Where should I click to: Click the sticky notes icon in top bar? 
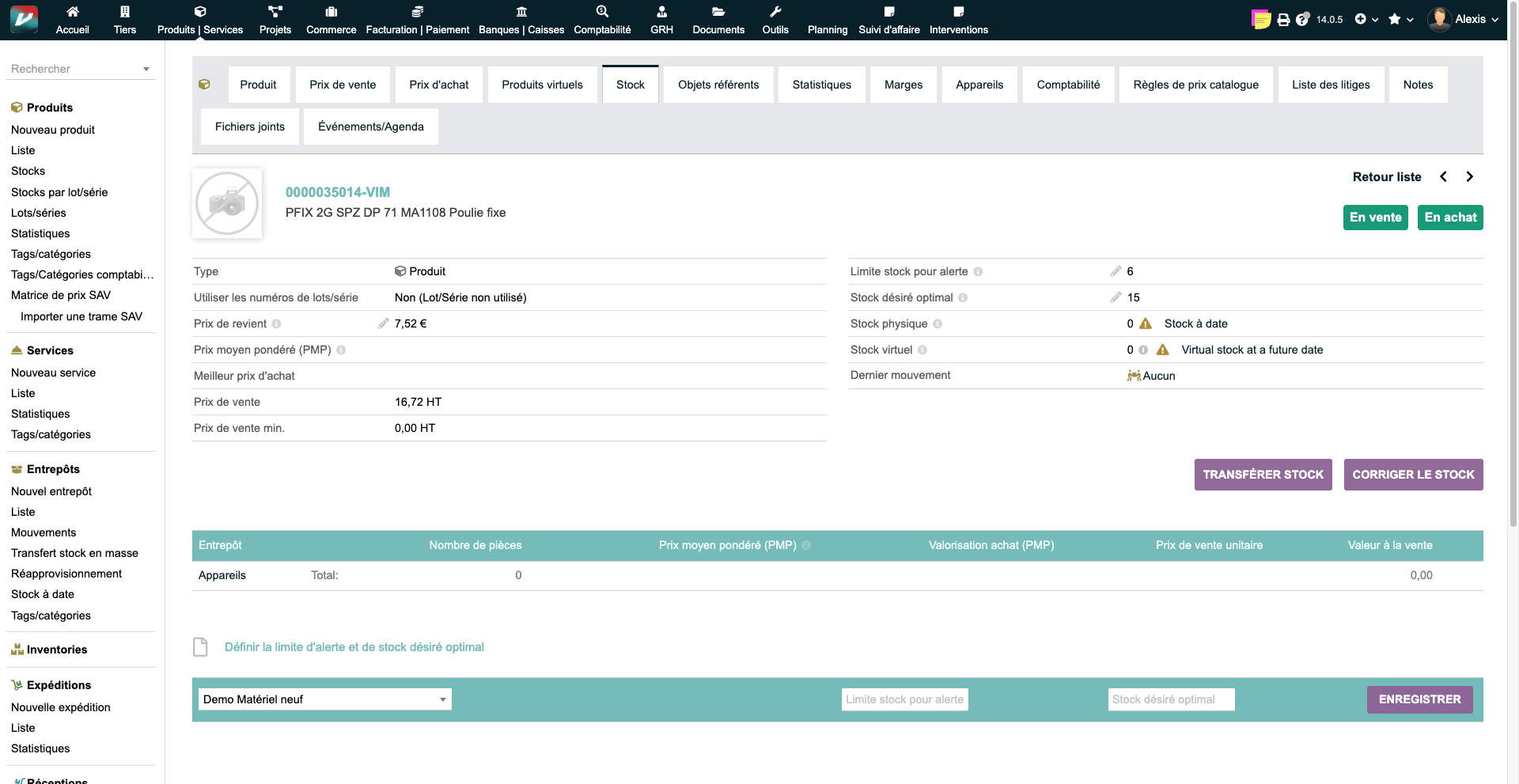(1261, 19)
